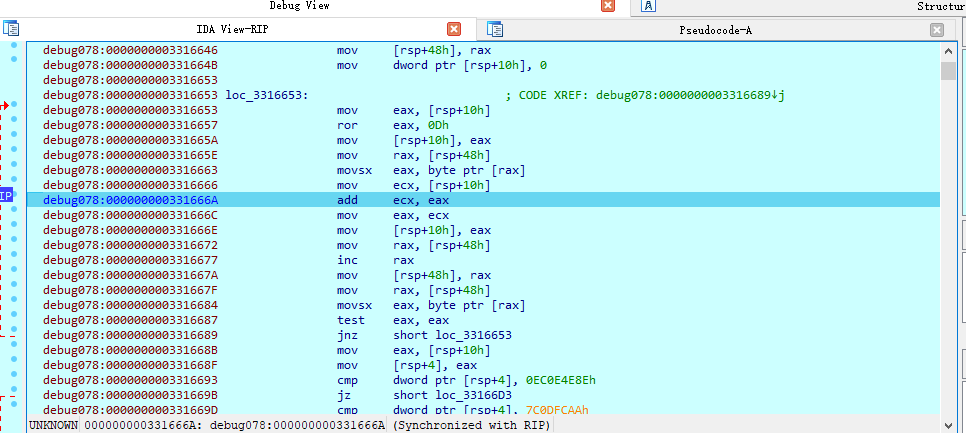Click the IDA View-RIP tab icon

point(11,28)
